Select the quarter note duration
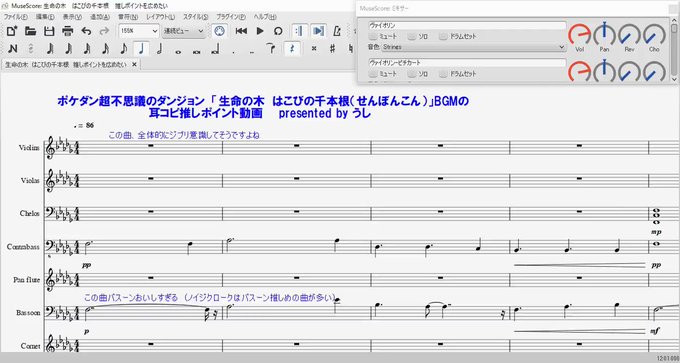The width and height of the screenshot is (680, 363). click(141, 48)
